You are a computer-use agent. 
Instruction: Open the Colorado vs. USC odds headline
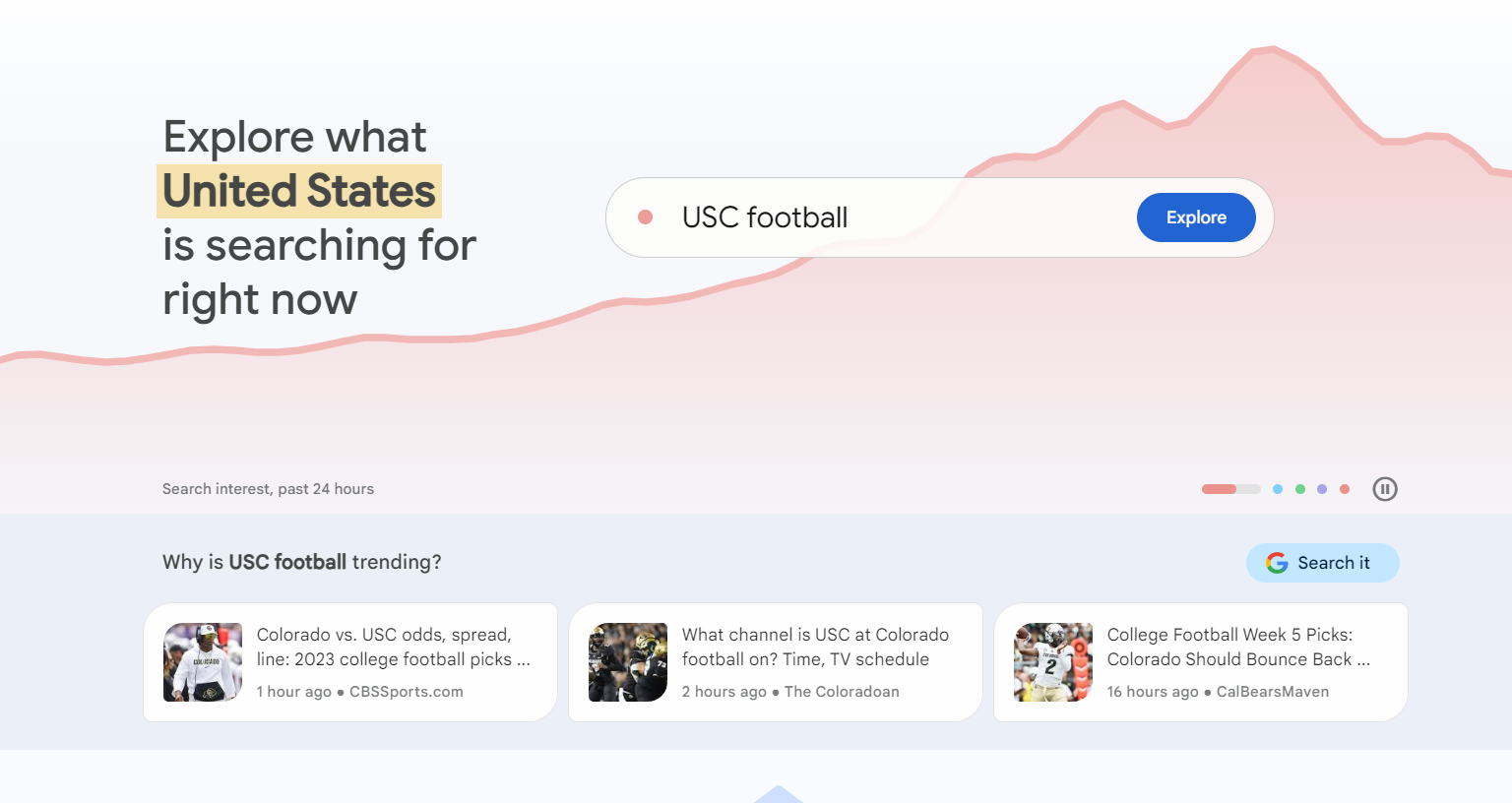click(393, 647)
